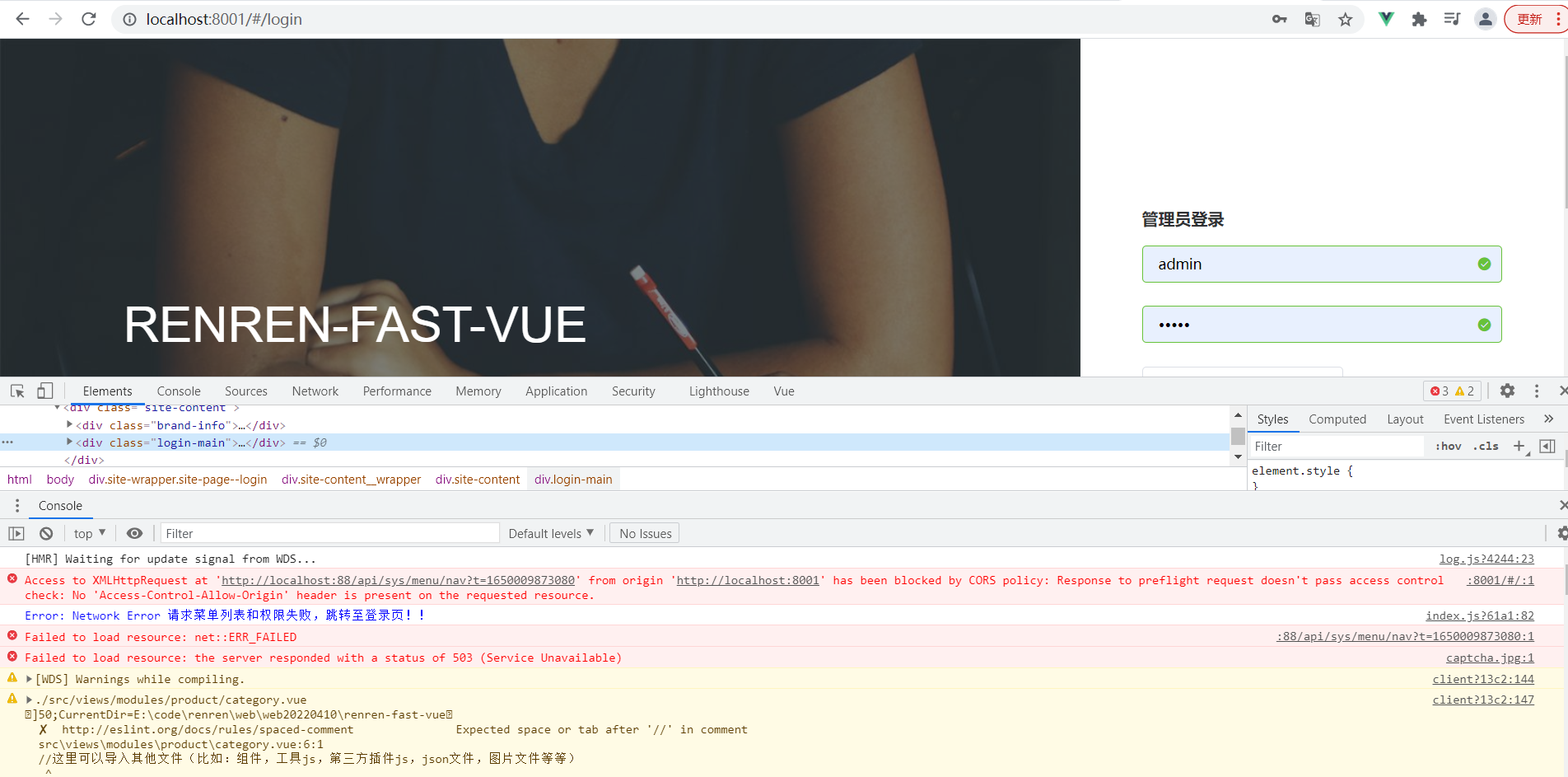Open the Security tab

click(633, 391)
